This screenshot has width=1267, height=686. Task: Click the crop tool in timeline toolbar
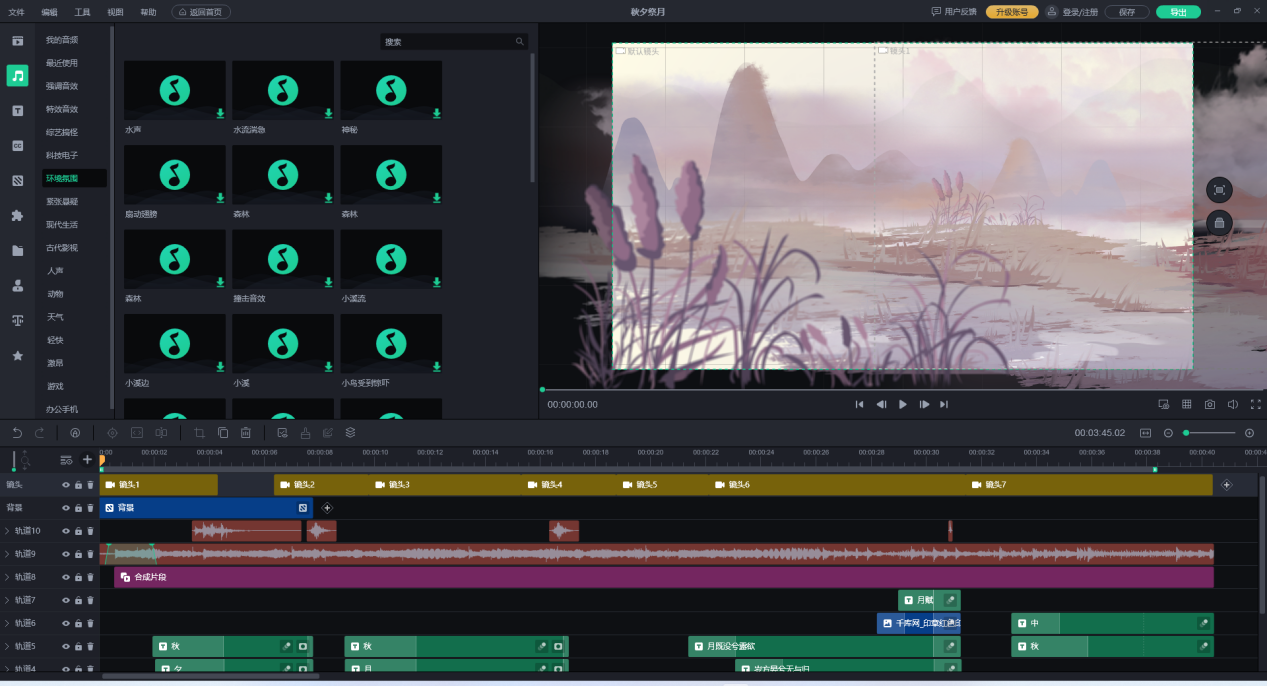pos(199,433)
